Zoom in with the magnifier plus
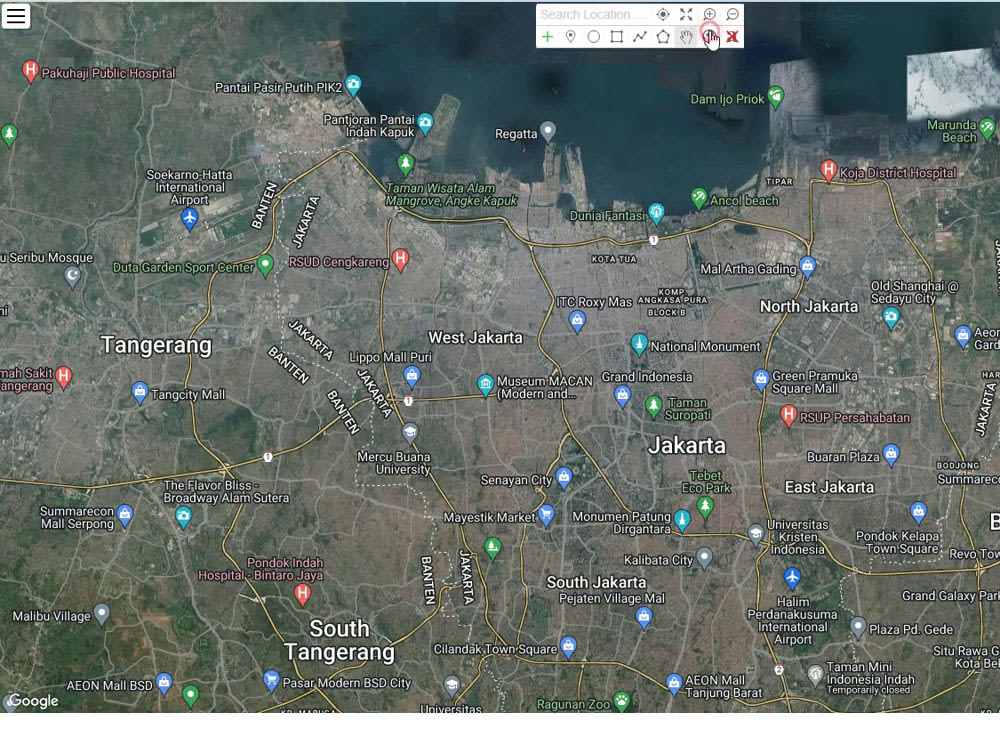Screen dimensions: 1000x750 (x=709, y=14)
